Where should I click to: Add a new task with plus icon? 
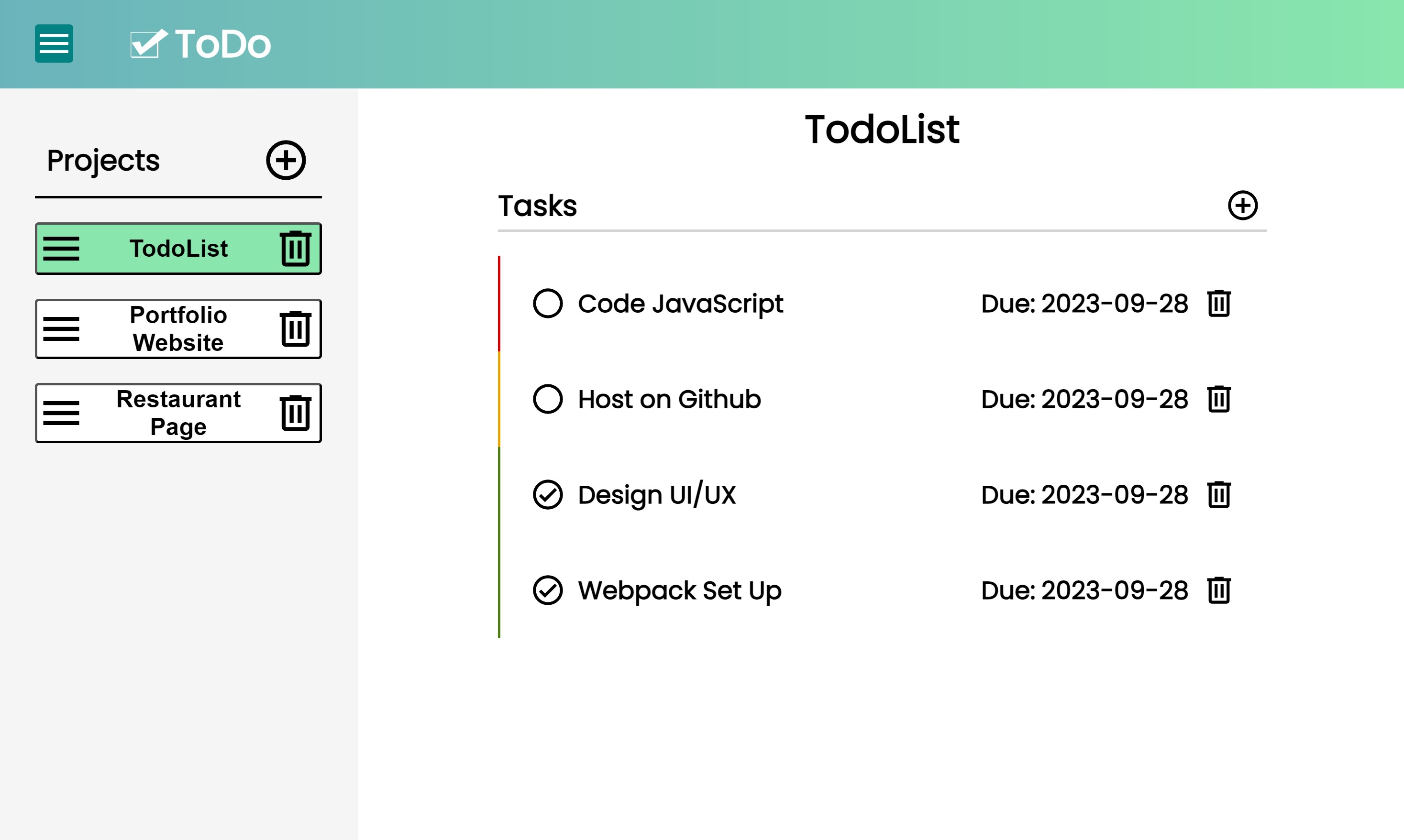pyautogui.click(x=1243, y=206)
